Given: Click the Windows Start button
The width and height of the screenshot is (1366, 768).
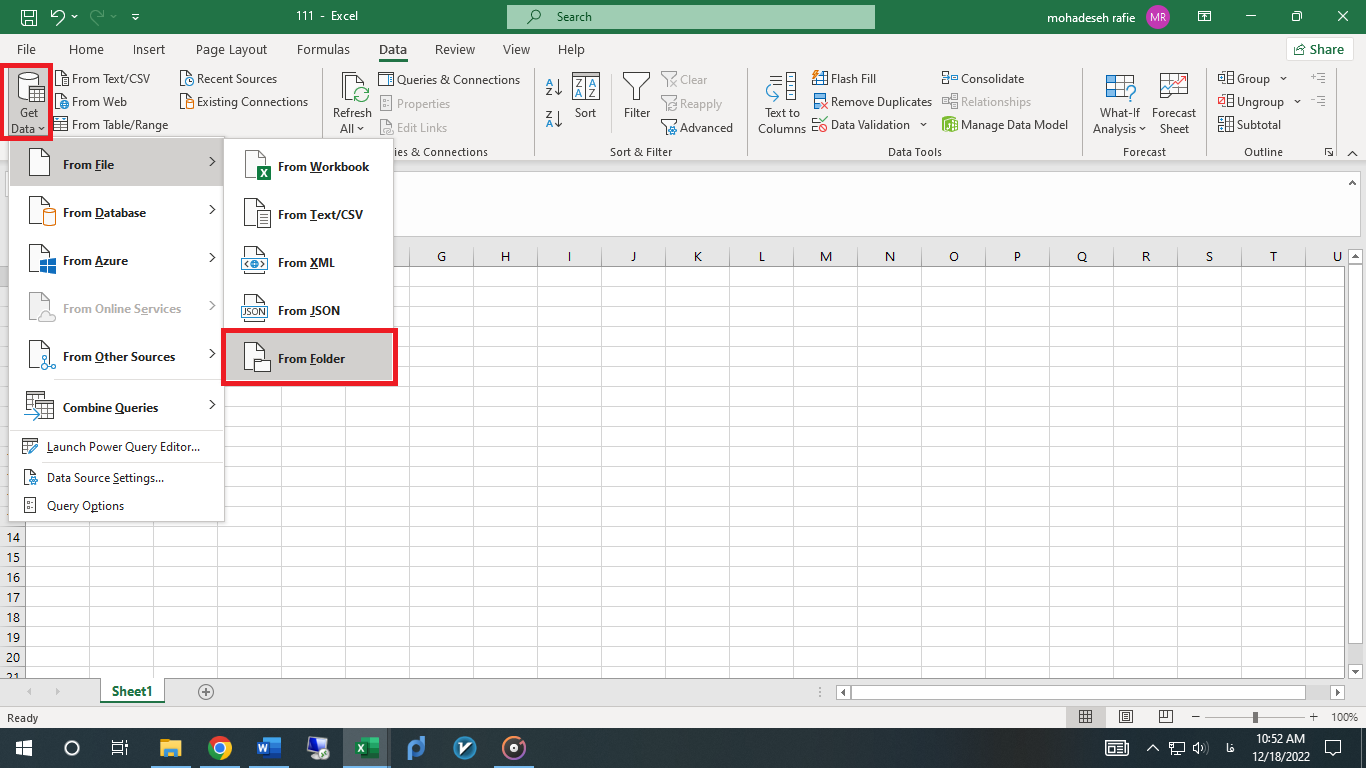Looking at the screenshot, I should 23,748.
